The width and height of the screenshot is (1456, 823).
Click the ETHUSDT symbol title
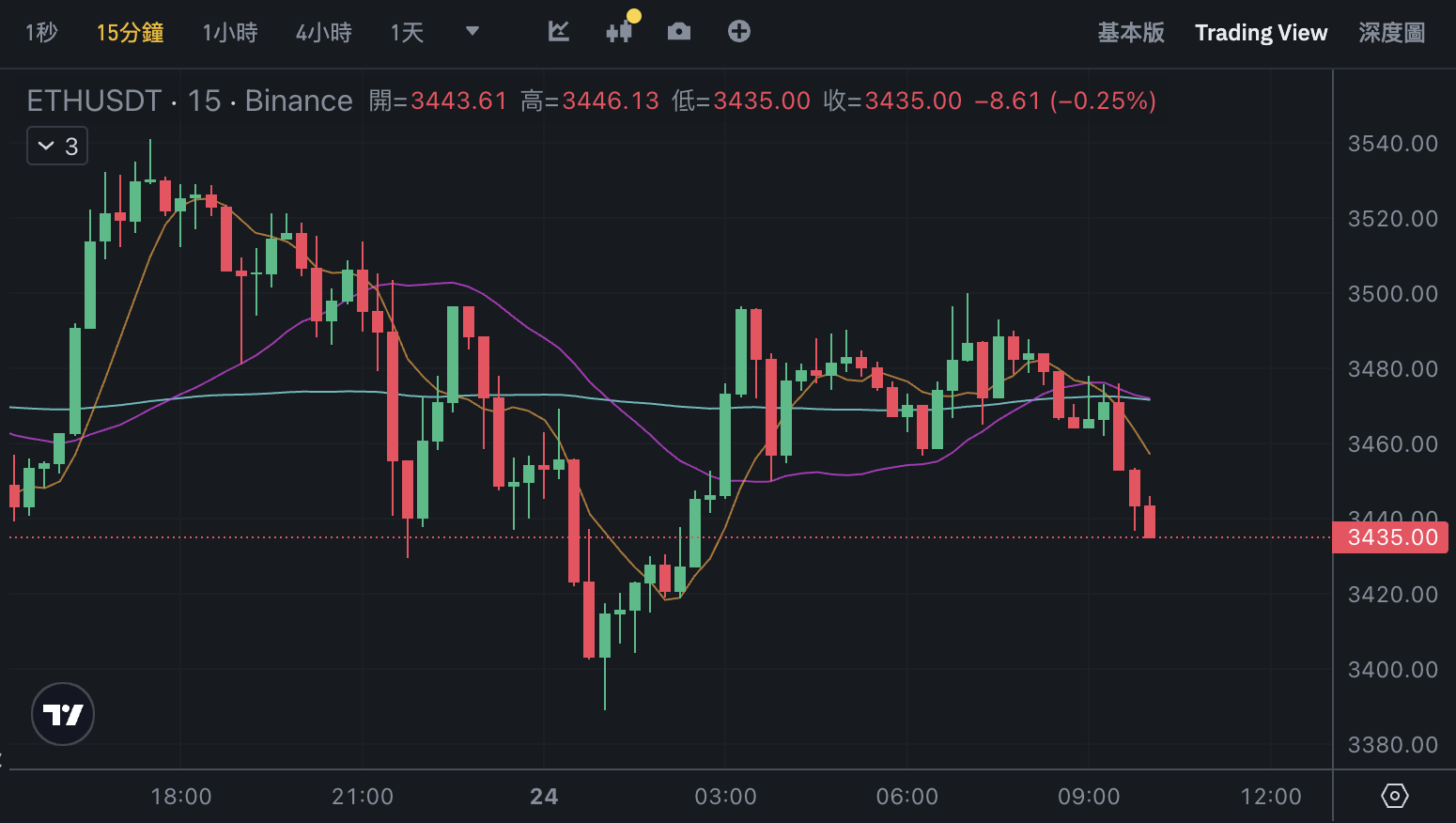tap(94, 101)
